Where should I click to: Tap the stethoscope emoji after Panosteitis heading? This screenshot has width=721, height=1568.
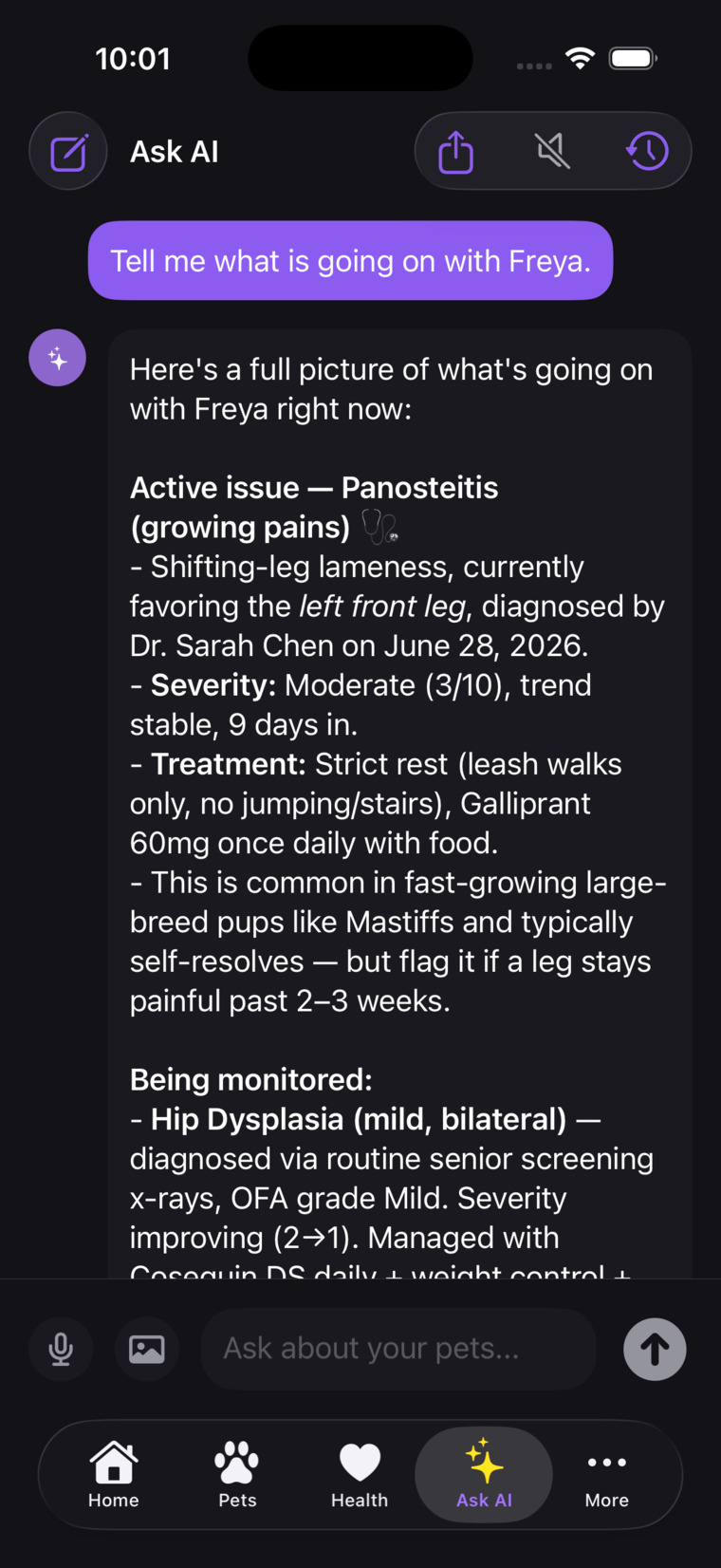(x=379, y=527)
